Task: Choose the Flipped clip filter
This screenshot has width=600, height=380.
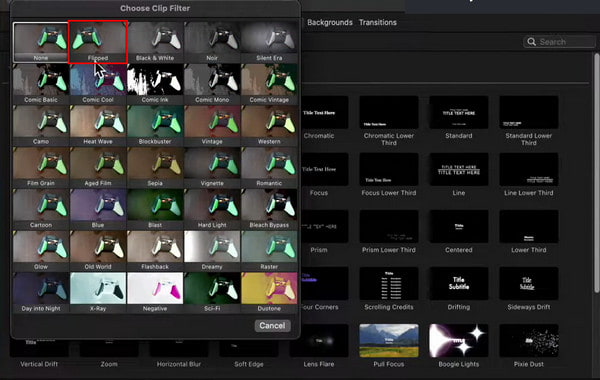Action: (98, 42)
